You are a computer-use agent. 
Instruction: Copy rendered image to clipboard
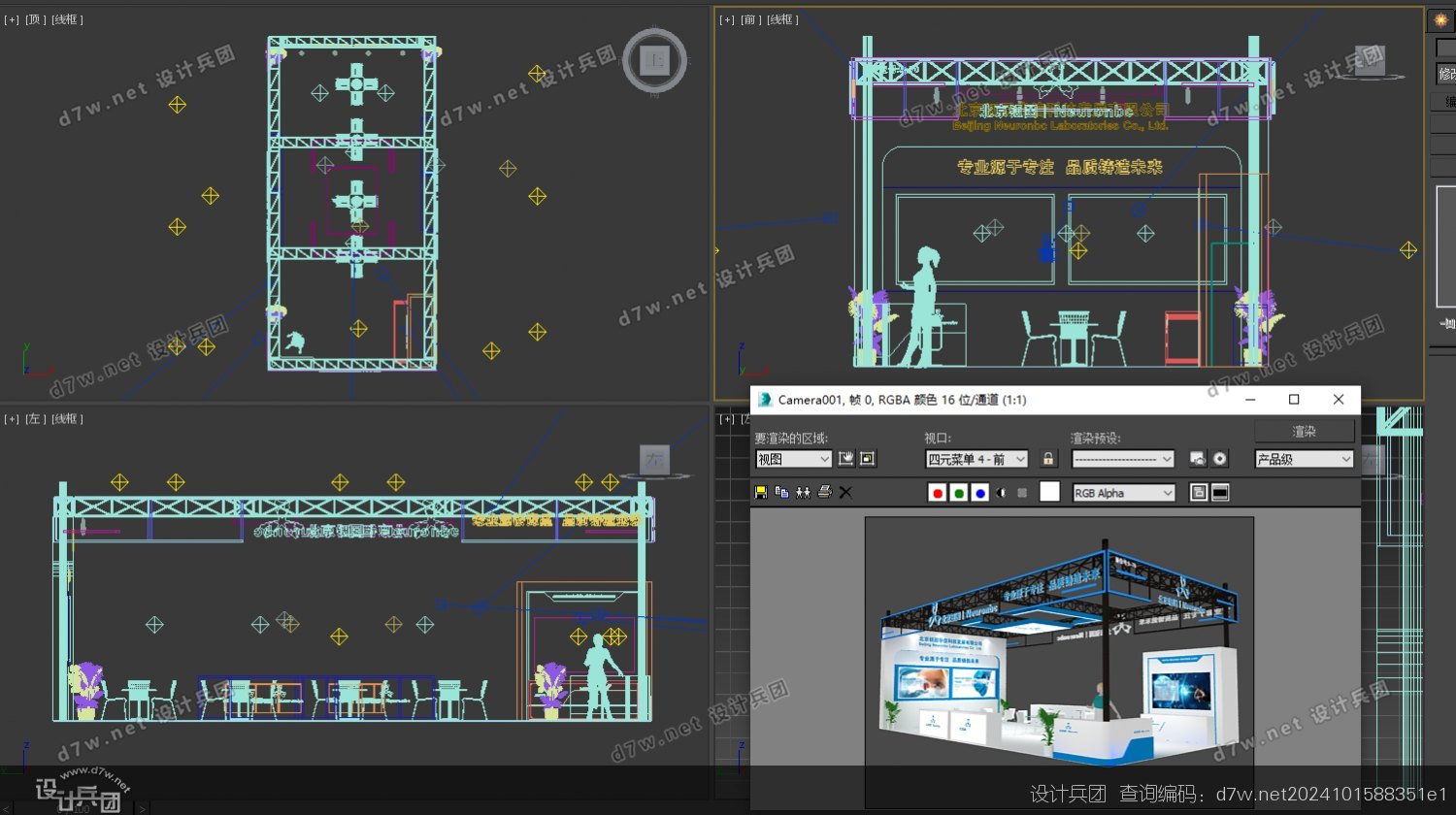pos(782,493)
